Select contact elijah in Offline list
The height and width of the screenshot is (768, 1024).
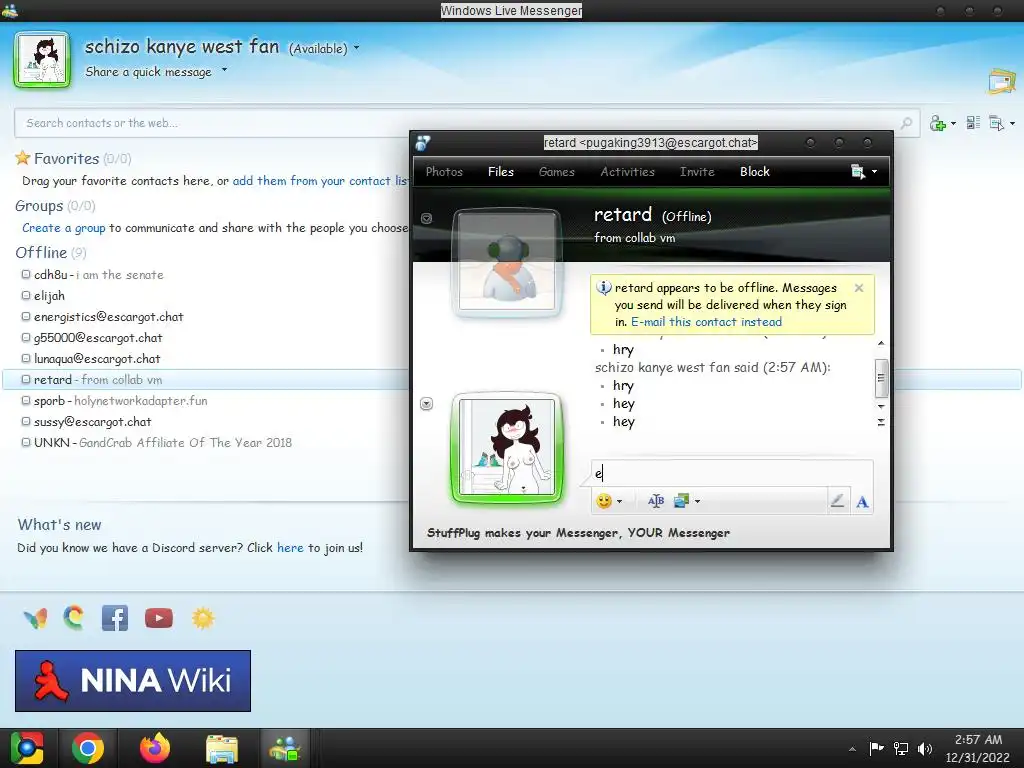click(43, 296)
